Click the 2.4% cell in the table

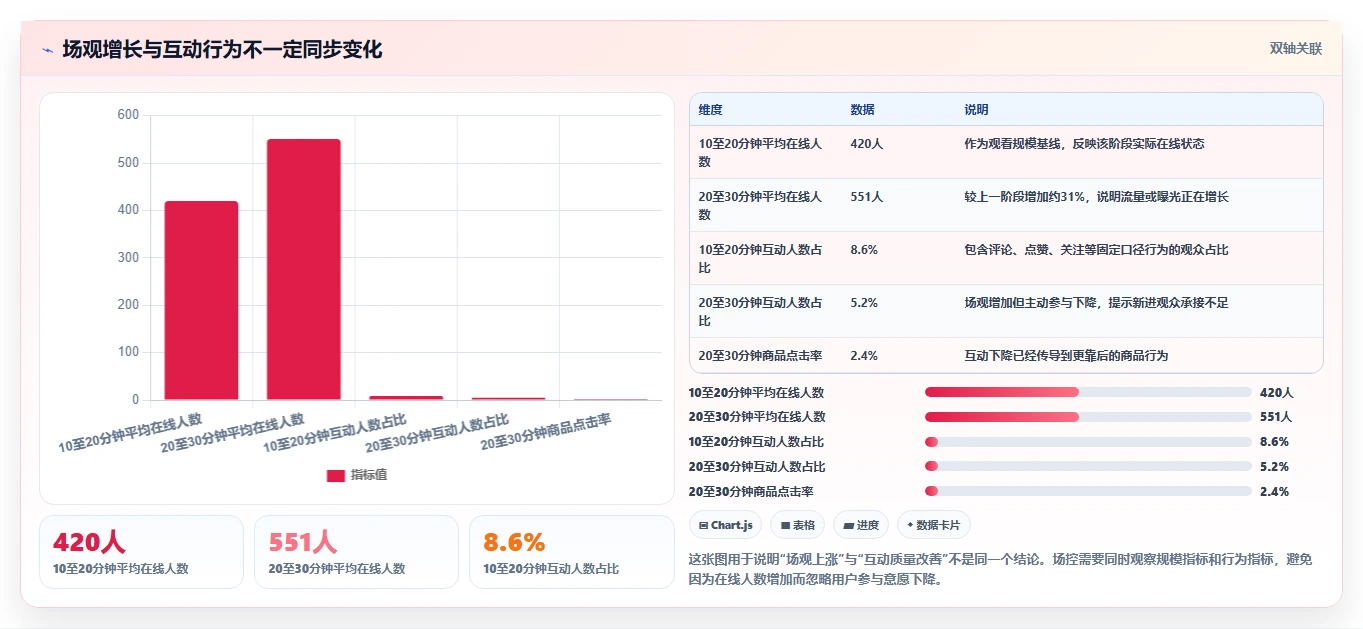point(864,356)
